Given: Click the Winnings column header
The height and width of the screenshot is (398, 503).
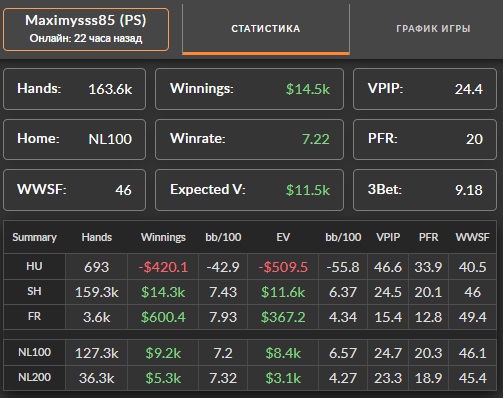Looking at the screenshot, I should click(x=163, y=237).
